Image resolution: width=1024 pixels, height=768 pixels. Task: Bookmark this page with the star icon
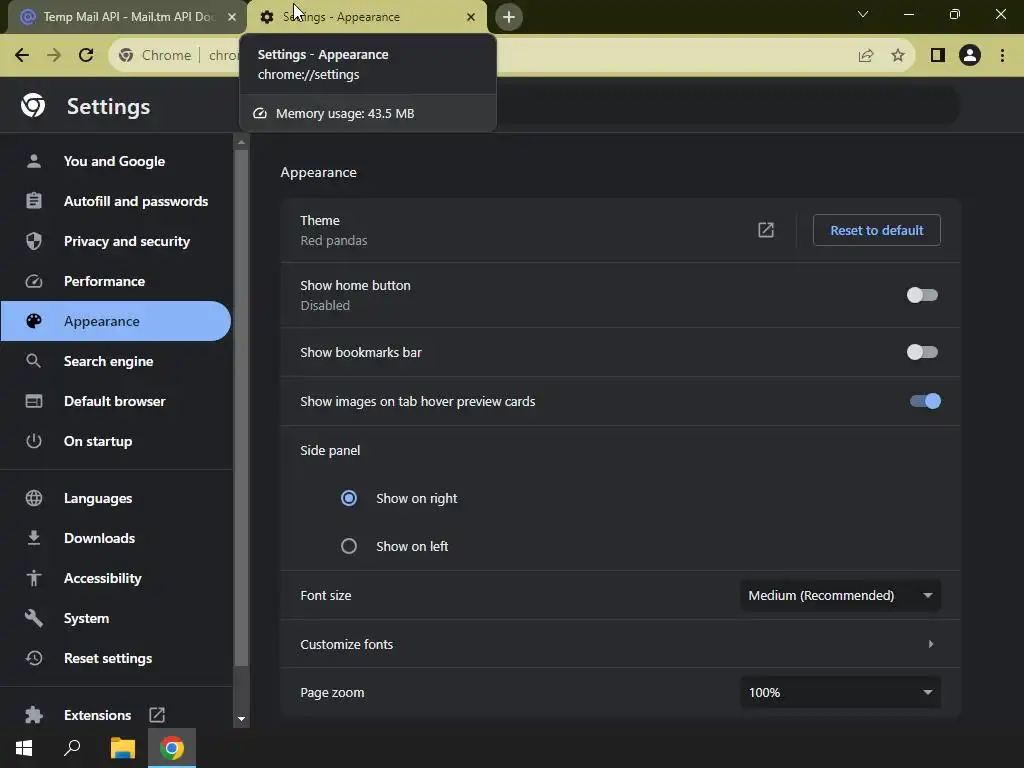tap(898, 56)
